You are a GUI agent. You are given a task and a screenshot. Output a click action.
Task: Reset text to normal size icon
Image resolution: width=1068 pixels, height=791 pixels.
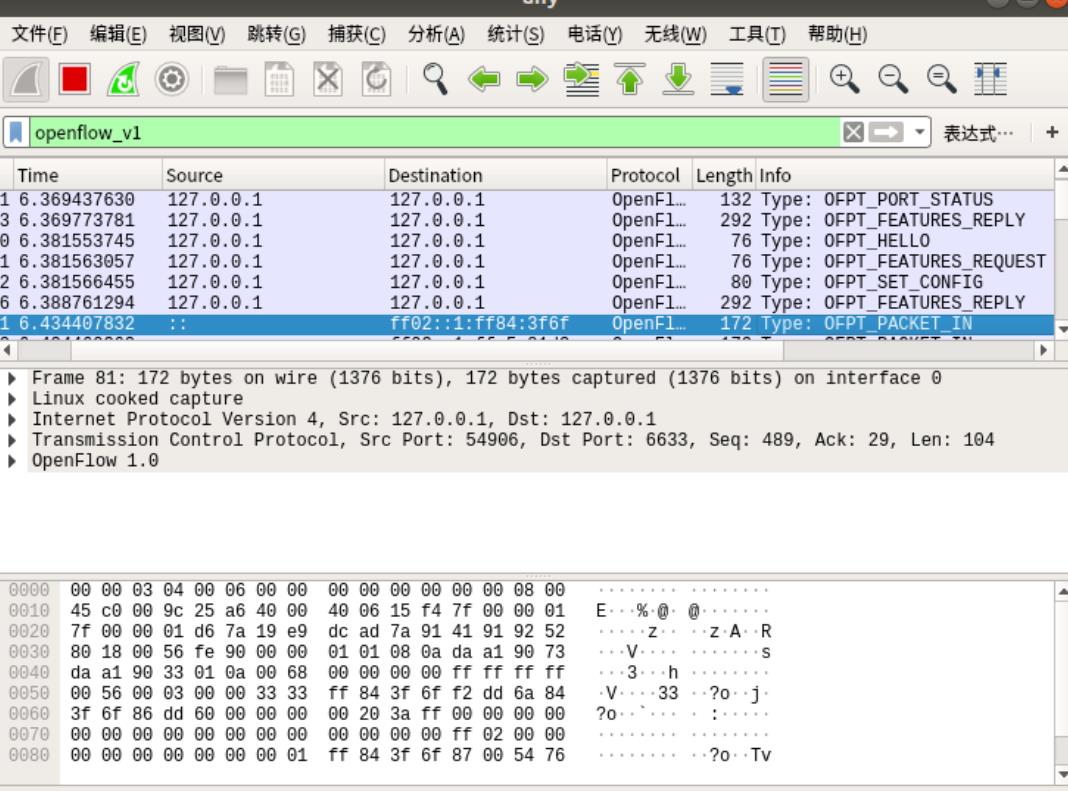click(x=941, y=79)
